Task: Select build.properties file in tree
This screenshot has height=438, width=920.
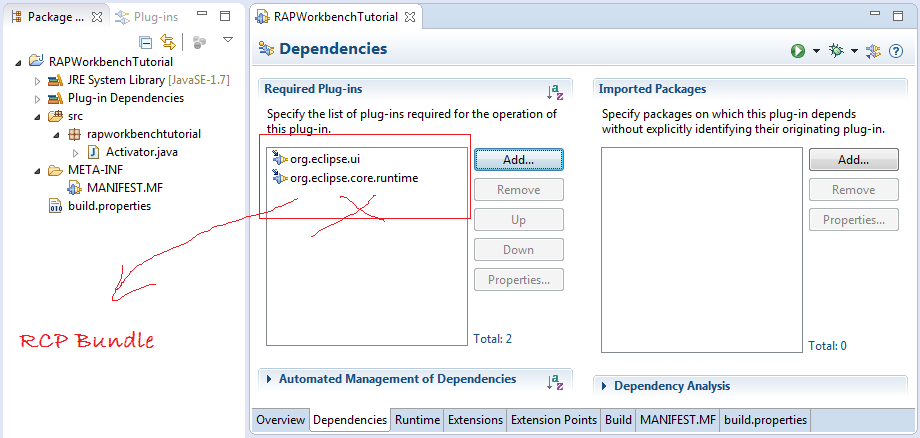Action: coord(109,206)
